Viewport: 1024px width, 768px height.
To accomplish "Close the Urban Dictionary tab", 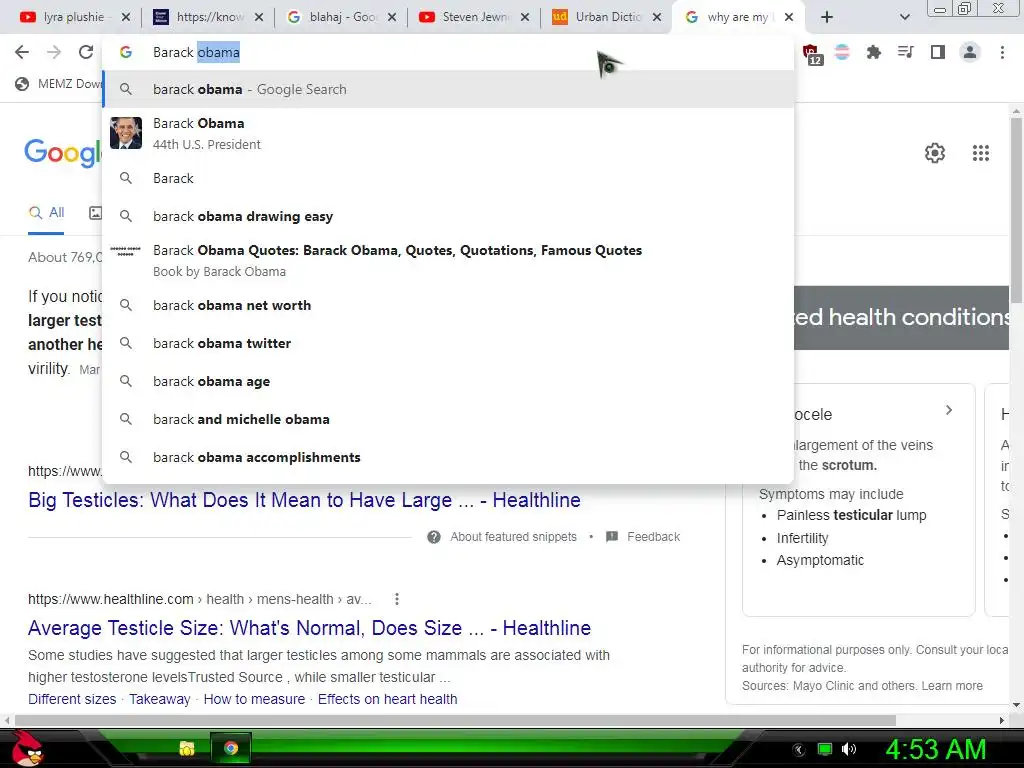I will pos(658,18).
